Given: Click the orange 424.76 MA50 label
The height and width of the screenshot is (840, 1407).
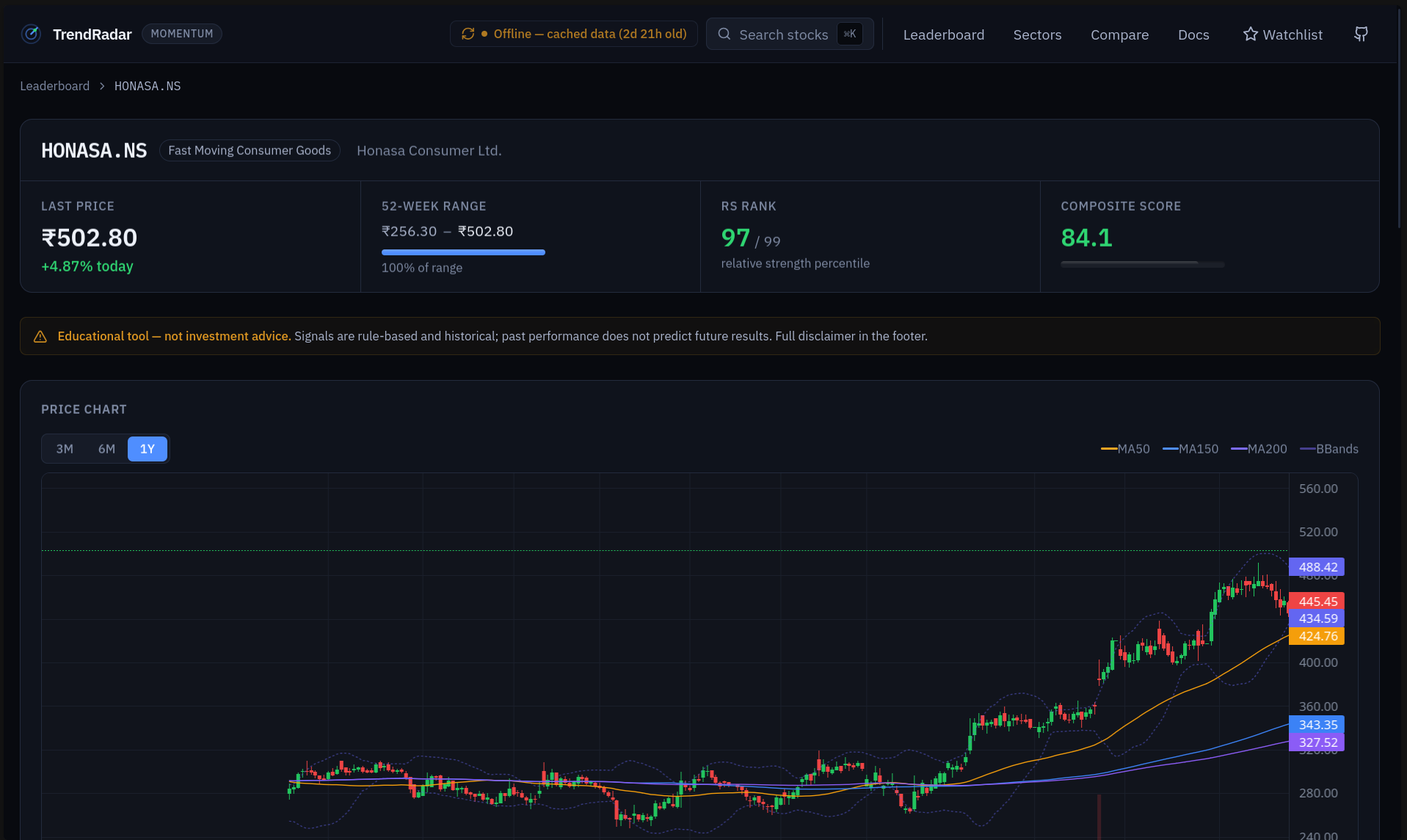Looking at the screenshot, I should click(1317, 636).
